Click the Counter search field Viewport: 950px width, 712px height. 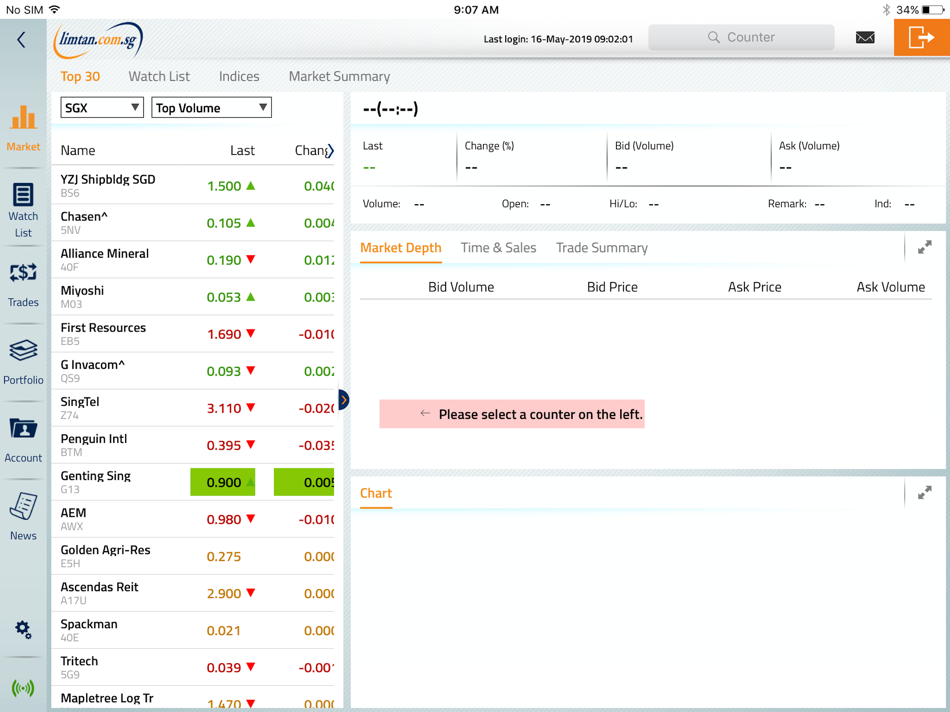[x=741, y=38]
